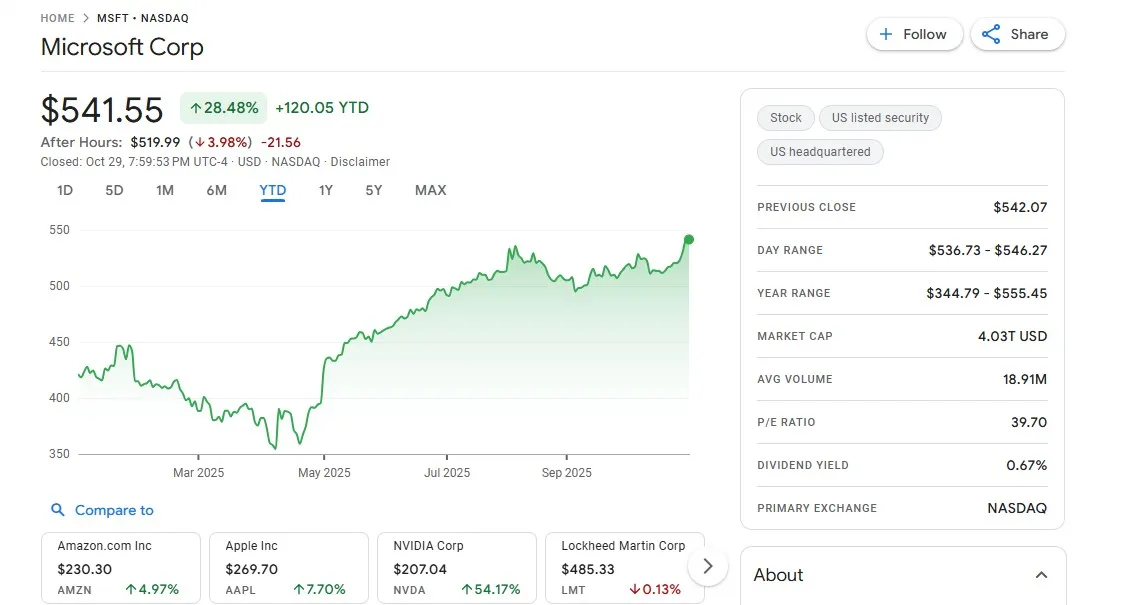This screenshot has width=1124, height=605.
Task: Open the Disclaimer link
Action: [x=360, y=161]
